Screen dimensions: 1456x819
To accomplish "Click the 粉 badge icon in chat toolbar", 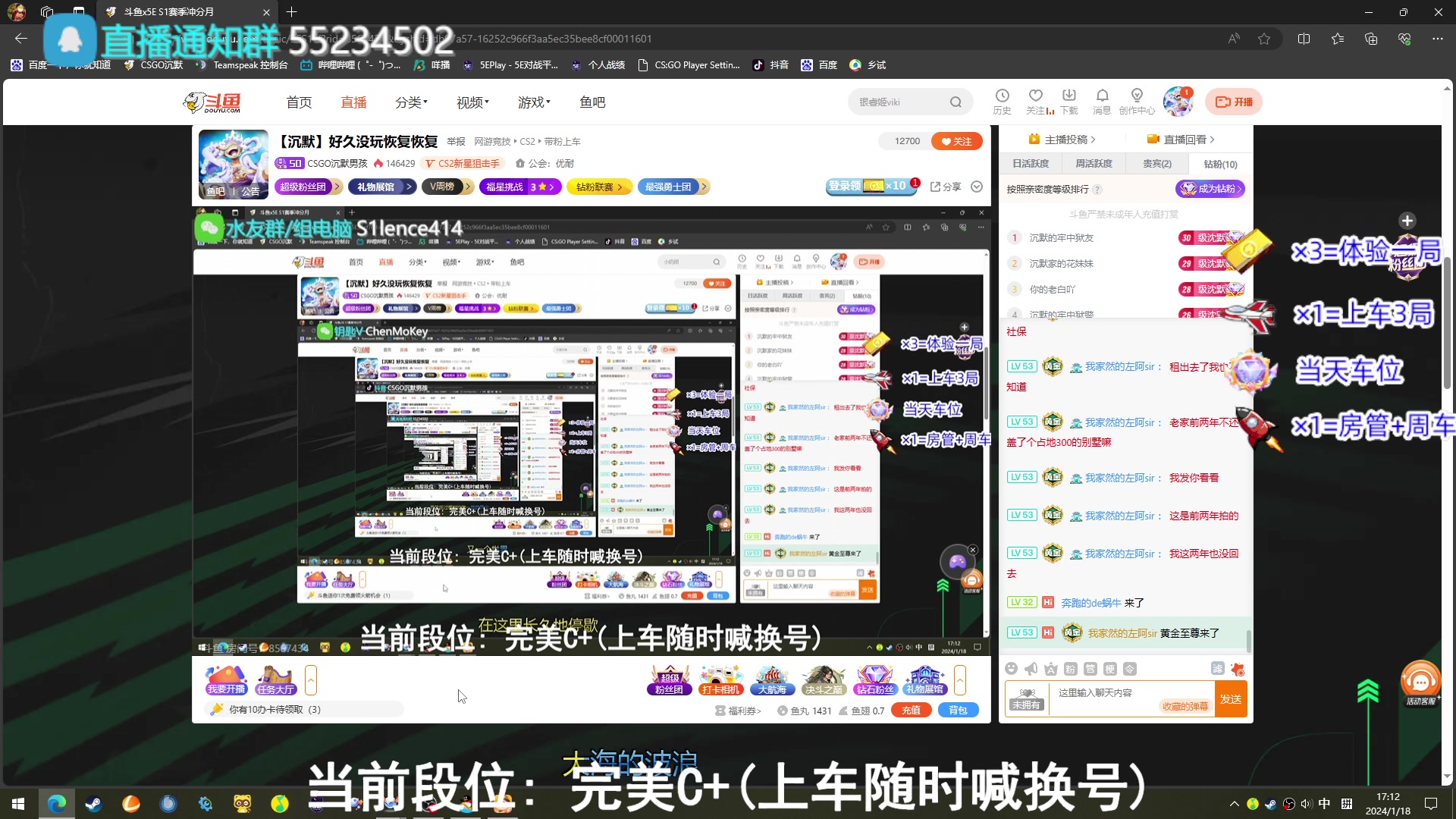I will [1070, 669].
